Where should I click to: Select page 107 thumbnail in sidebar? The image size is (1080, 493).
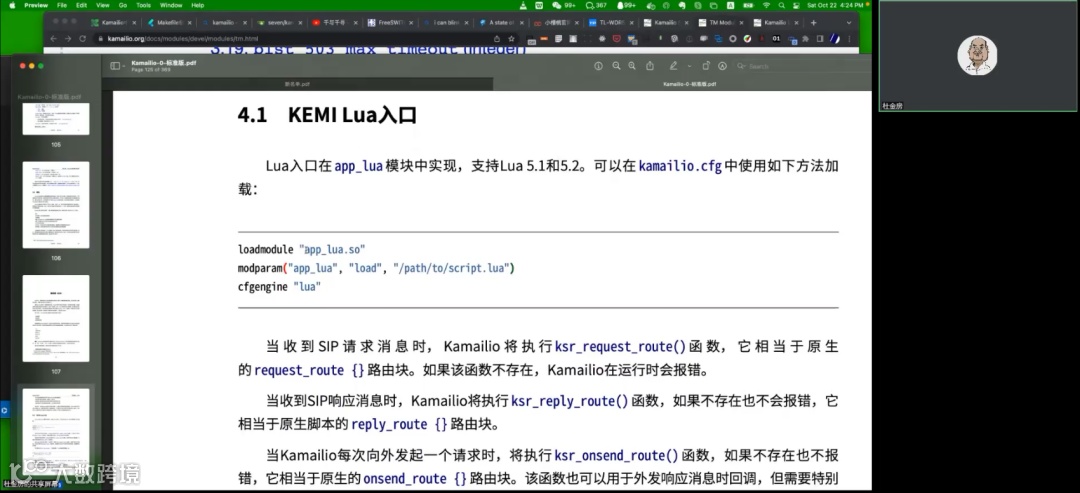tap(56, 318)
